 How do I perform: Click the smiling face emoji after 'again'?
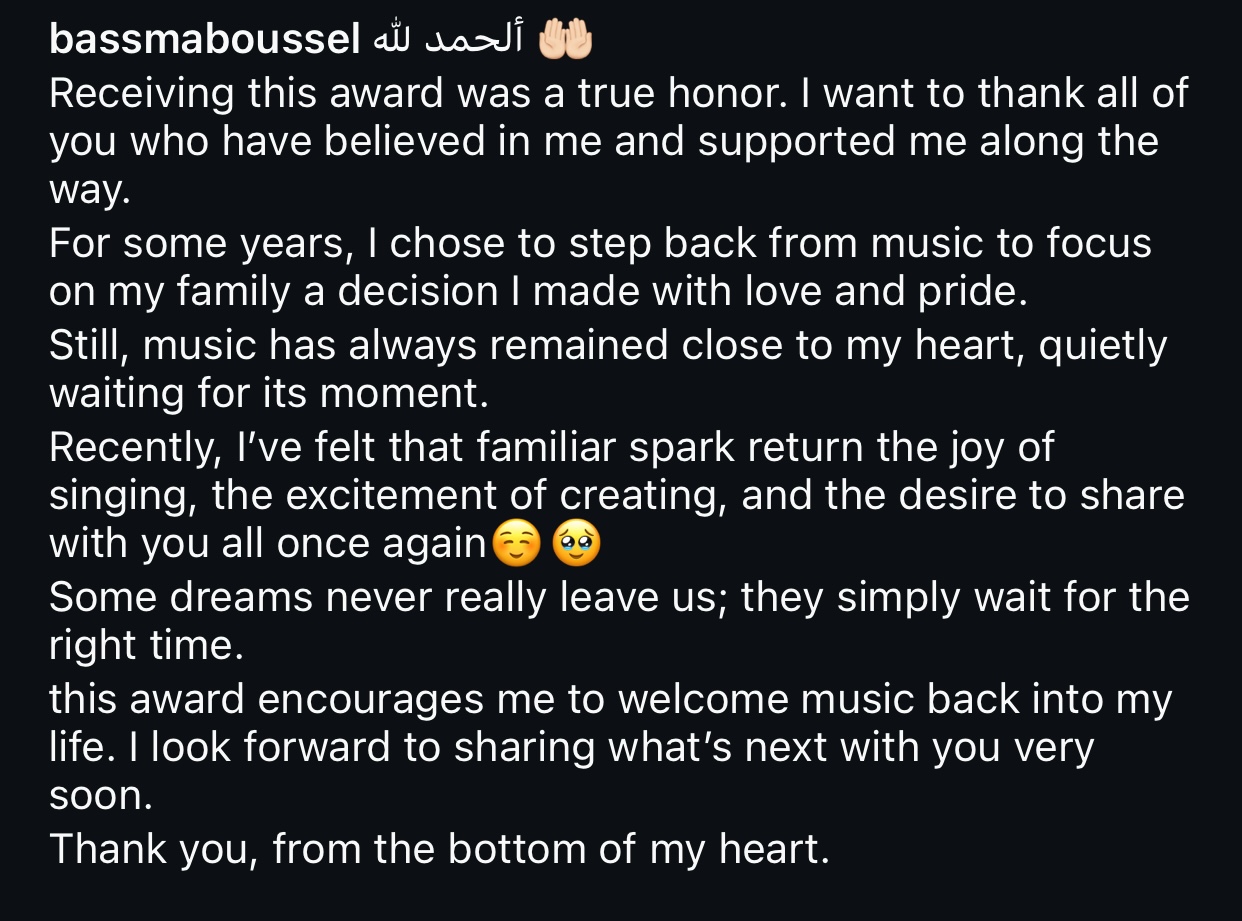(516, 543)
